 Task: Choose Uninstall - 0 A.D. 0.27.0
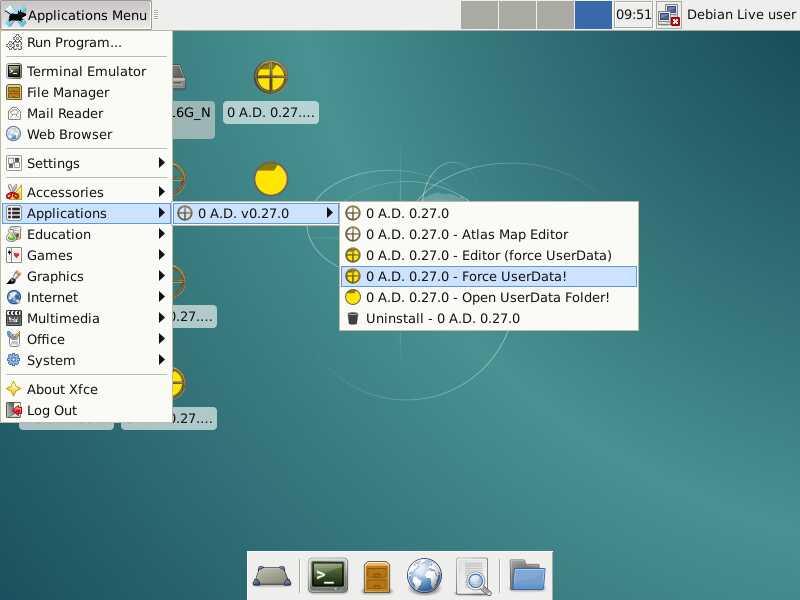point(489,318)
